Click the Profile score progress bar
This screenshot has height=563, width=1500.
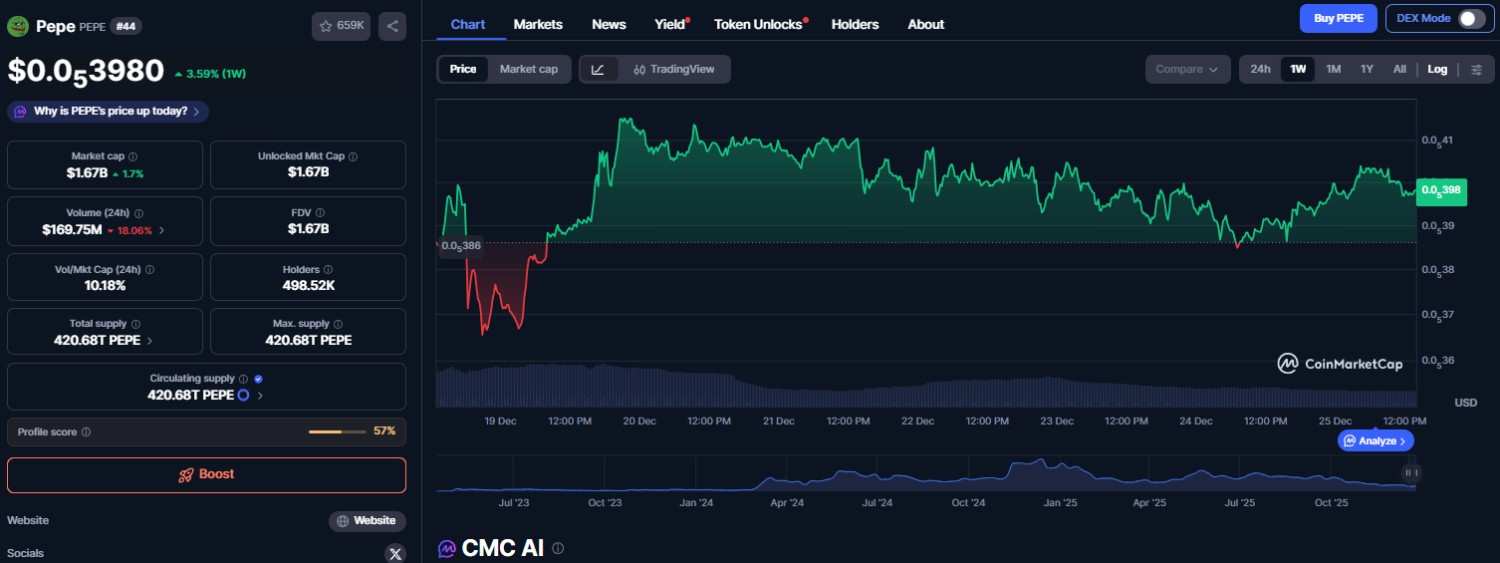point(338,432)
